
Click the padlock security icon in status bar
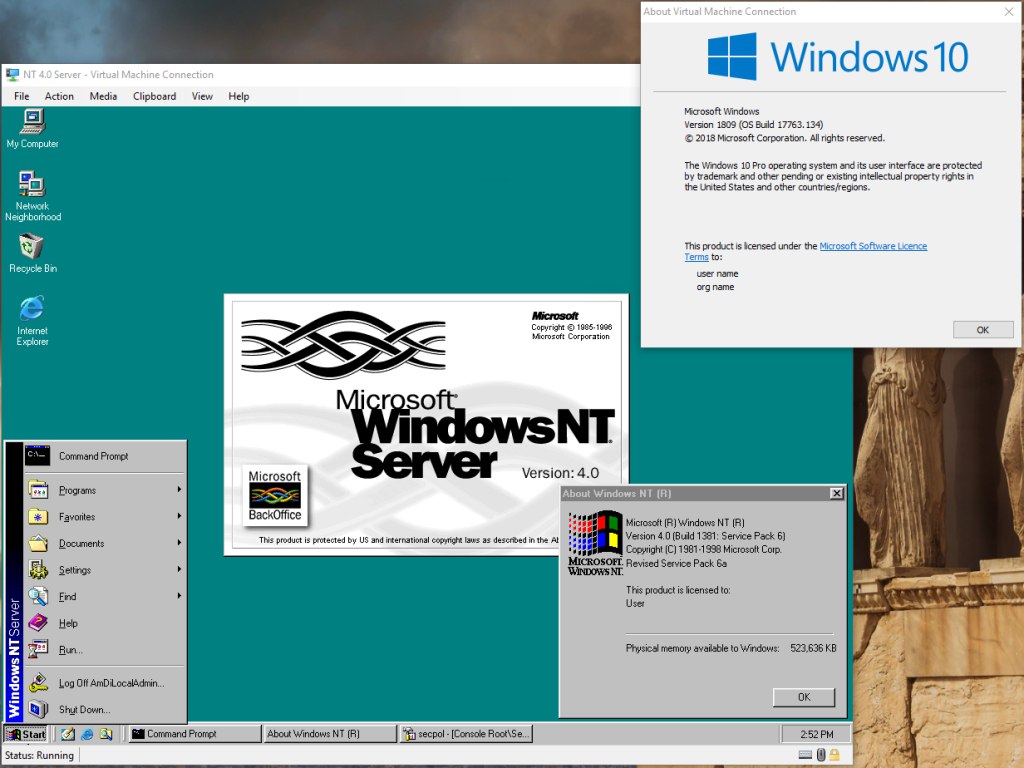[x=835, y=755]
